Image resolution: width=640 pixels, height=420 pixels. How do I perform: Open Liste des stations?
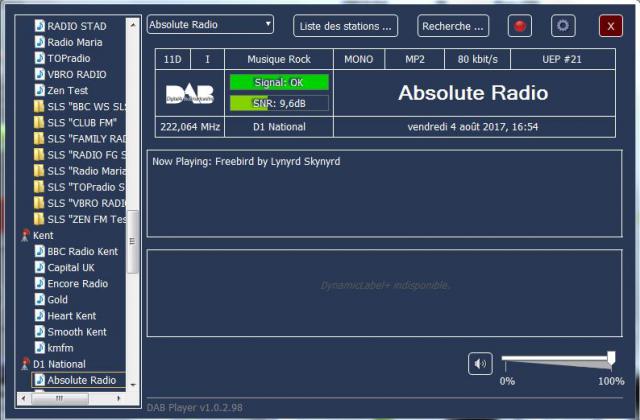coord(345,26)
